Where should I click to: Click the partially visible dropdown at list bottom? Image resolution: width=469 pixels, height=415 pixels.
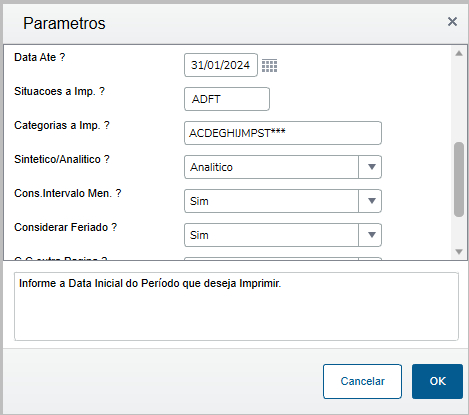point(283,258)
